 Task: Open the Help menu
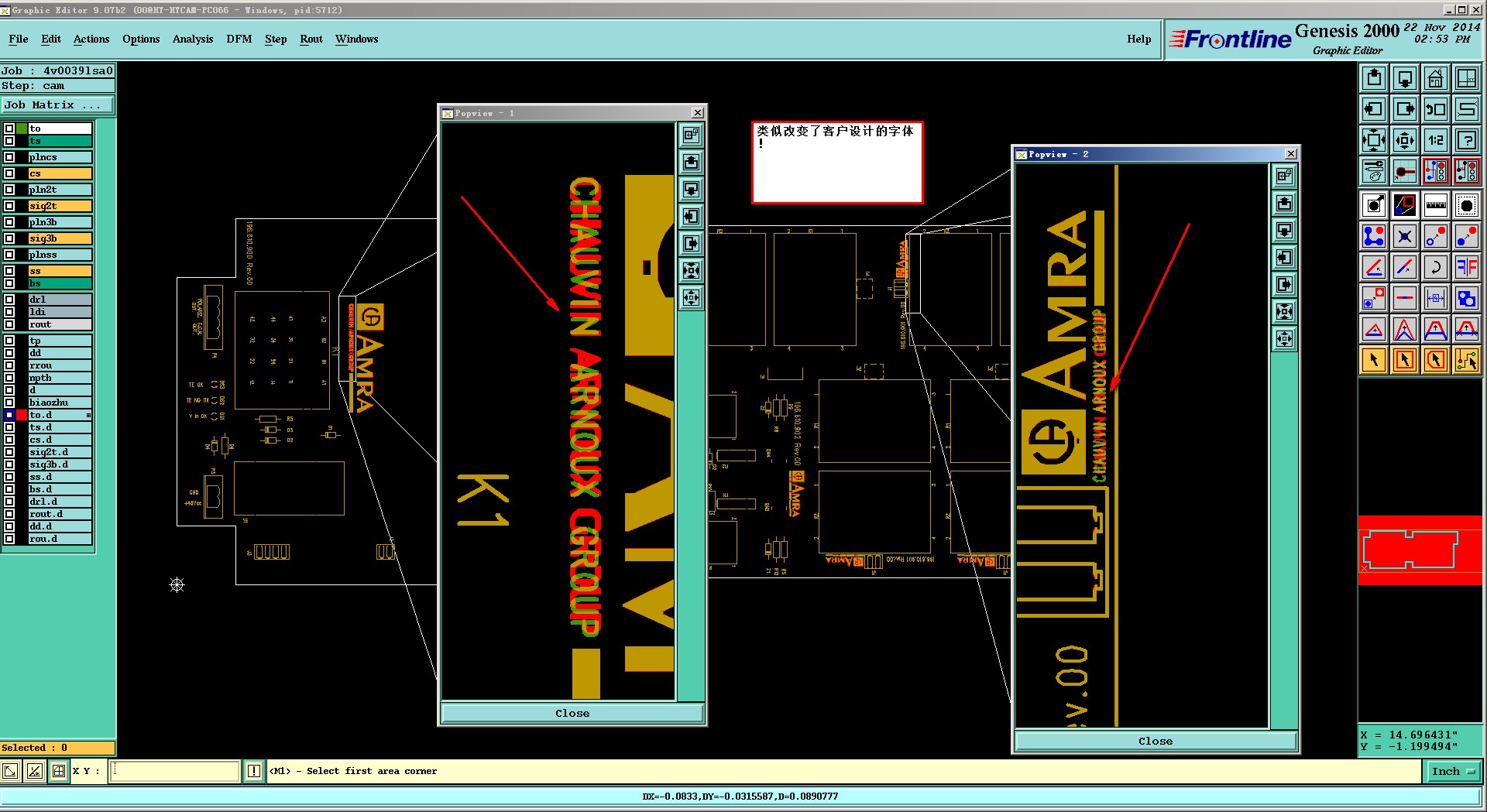[x=1139, y=39]
